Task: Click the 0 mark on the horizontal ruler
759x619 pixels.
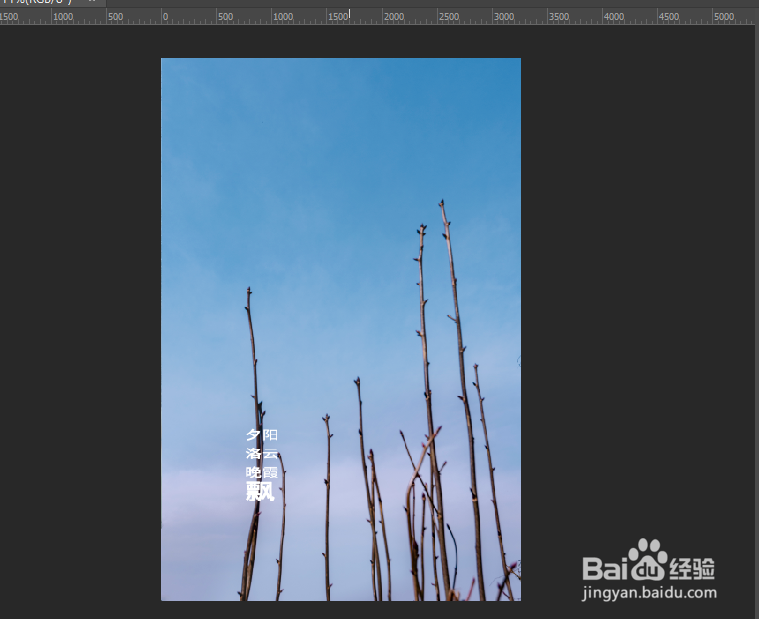Action: pyautogui.click(x=166, y=17)
